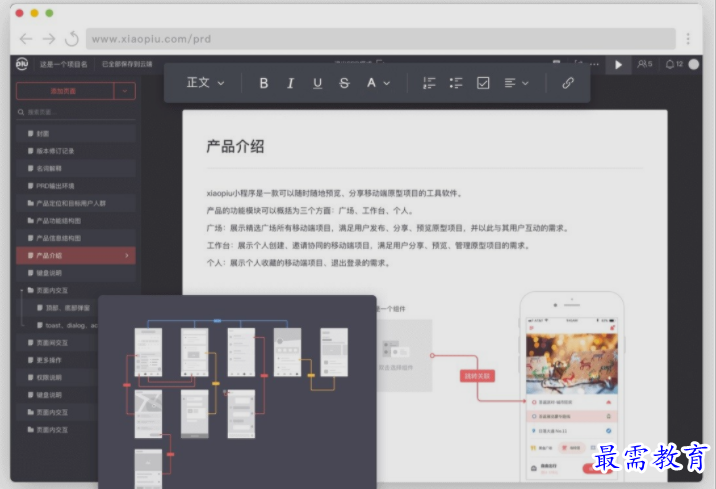Open the user avatar menu
Viewport: 716px width, 489px height.
point(694,64)
